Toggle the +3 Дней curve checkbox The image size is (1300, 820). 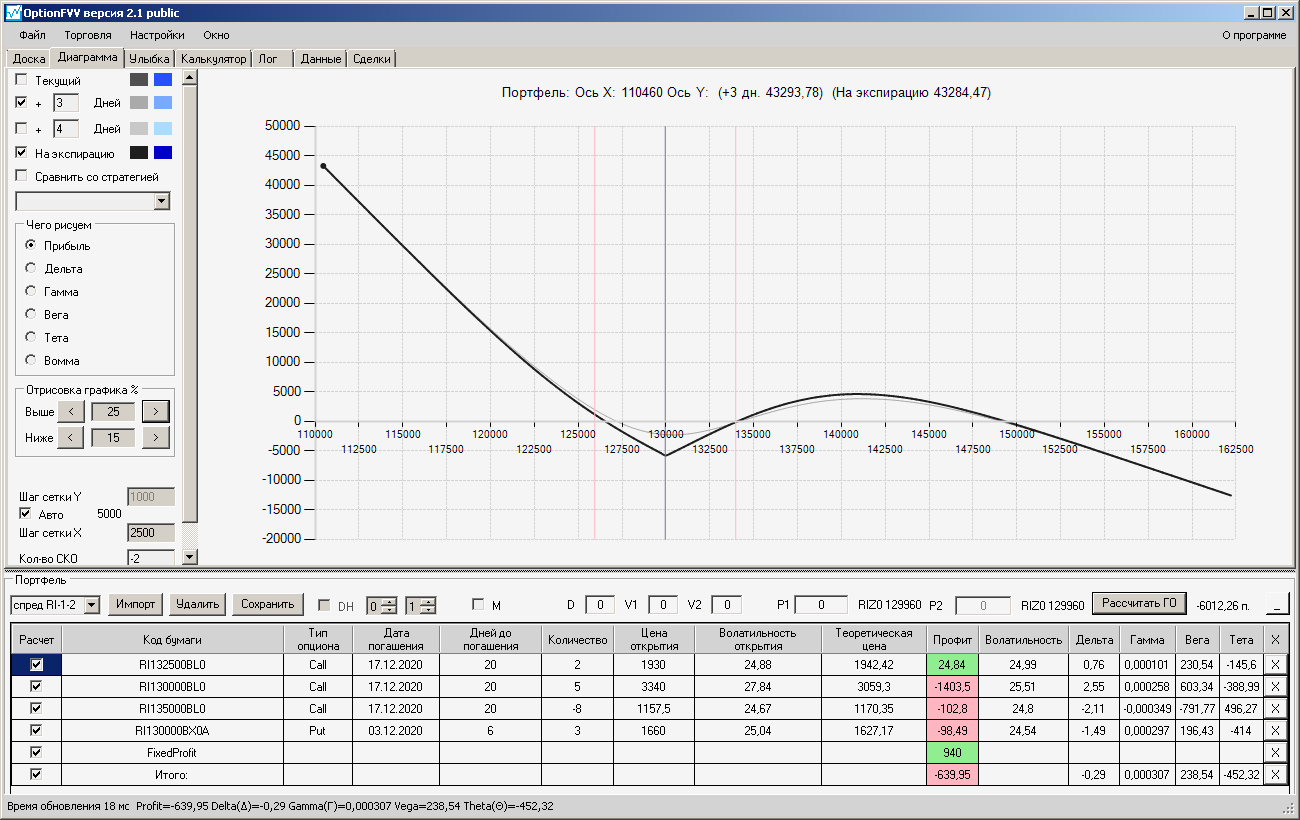tap(22, 103)
